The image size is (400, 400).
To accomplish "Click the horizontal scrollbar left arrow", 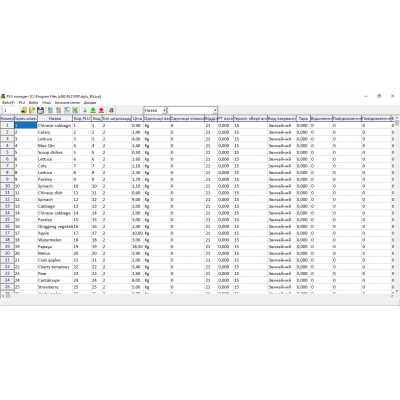I will point(3,296).
